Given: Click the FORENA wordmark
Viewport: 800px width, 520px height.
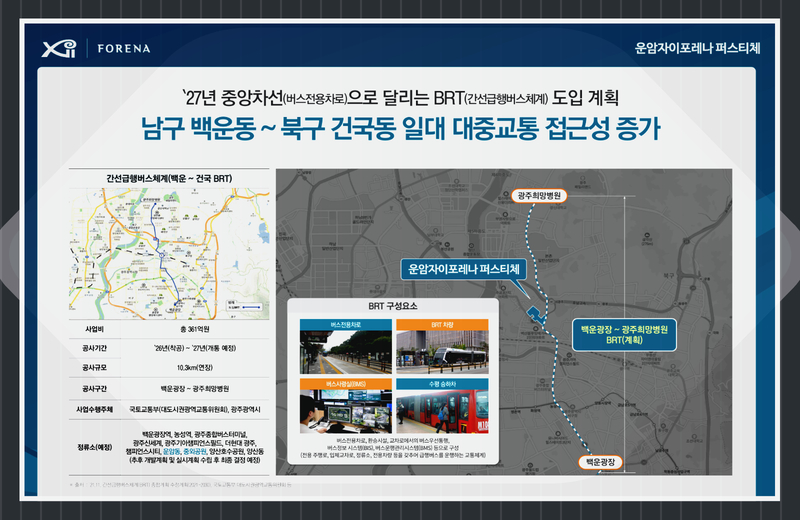Looking at the screenshot, I should [x=124, y=48].
